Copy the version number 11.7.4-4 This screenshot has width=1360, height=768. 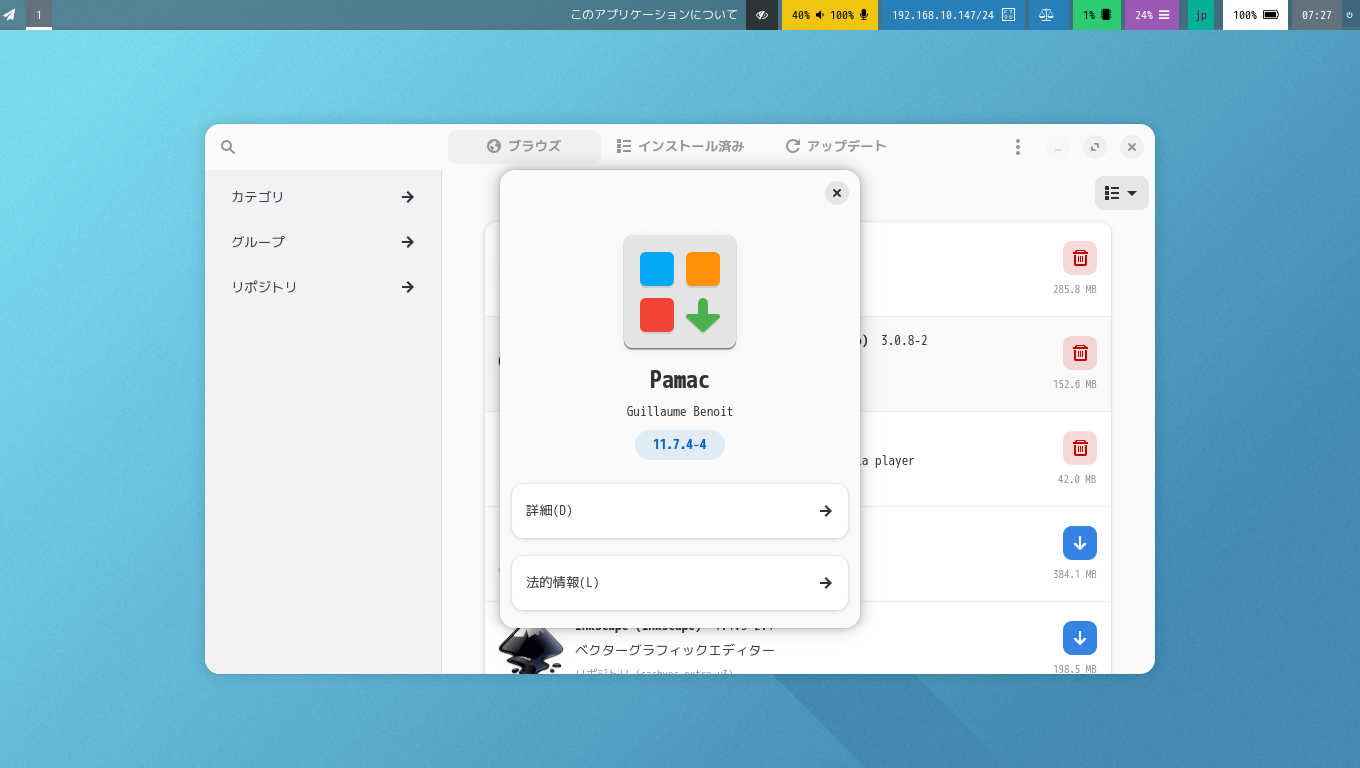click(680, 445)
